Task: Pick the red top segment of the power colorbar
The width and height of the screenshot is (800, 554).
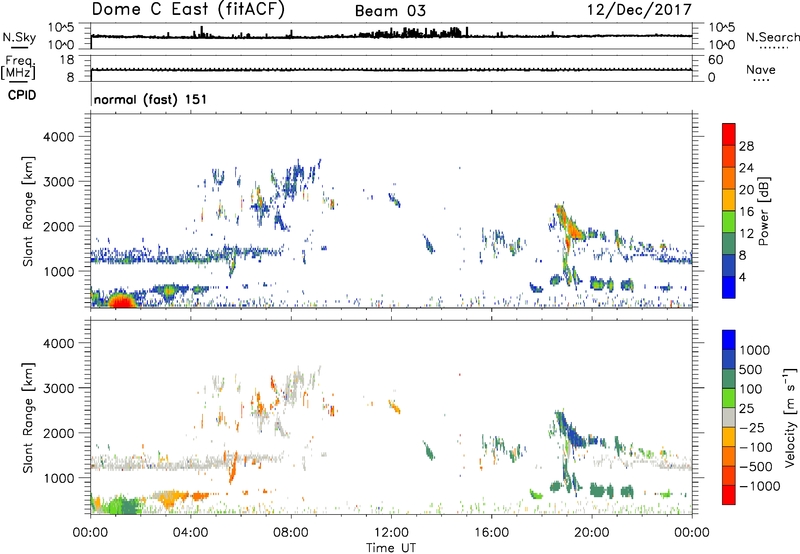Action: (729, 134)
